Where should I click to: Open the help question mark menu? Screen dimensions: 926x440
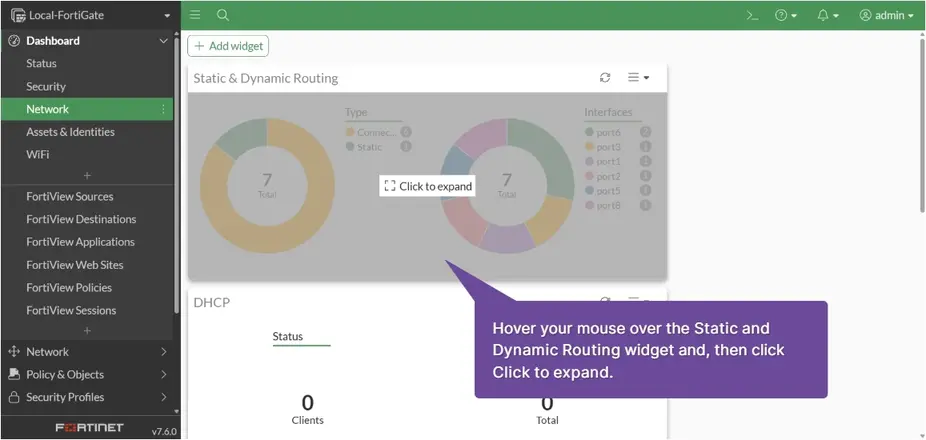(x=786, y=15)
